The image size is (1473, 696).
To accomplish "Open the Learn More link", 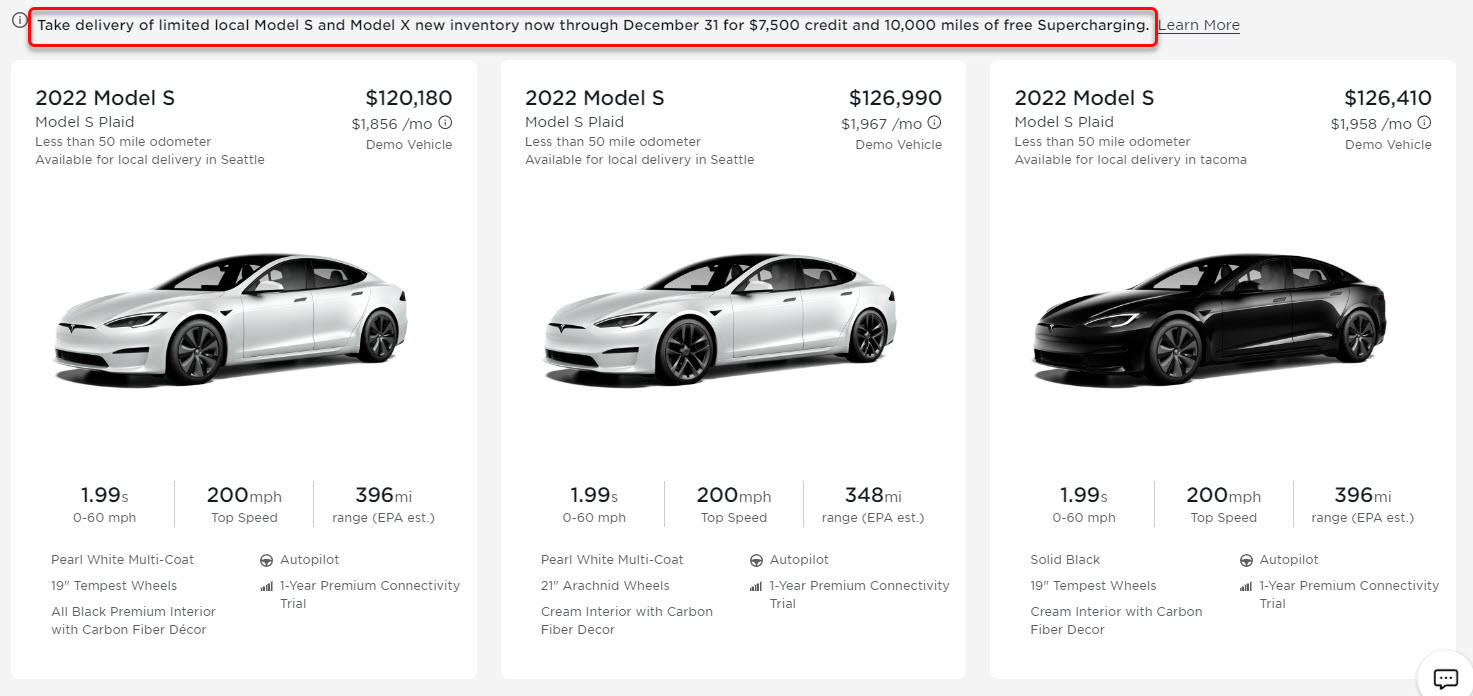I will (x=1199, y=25).
